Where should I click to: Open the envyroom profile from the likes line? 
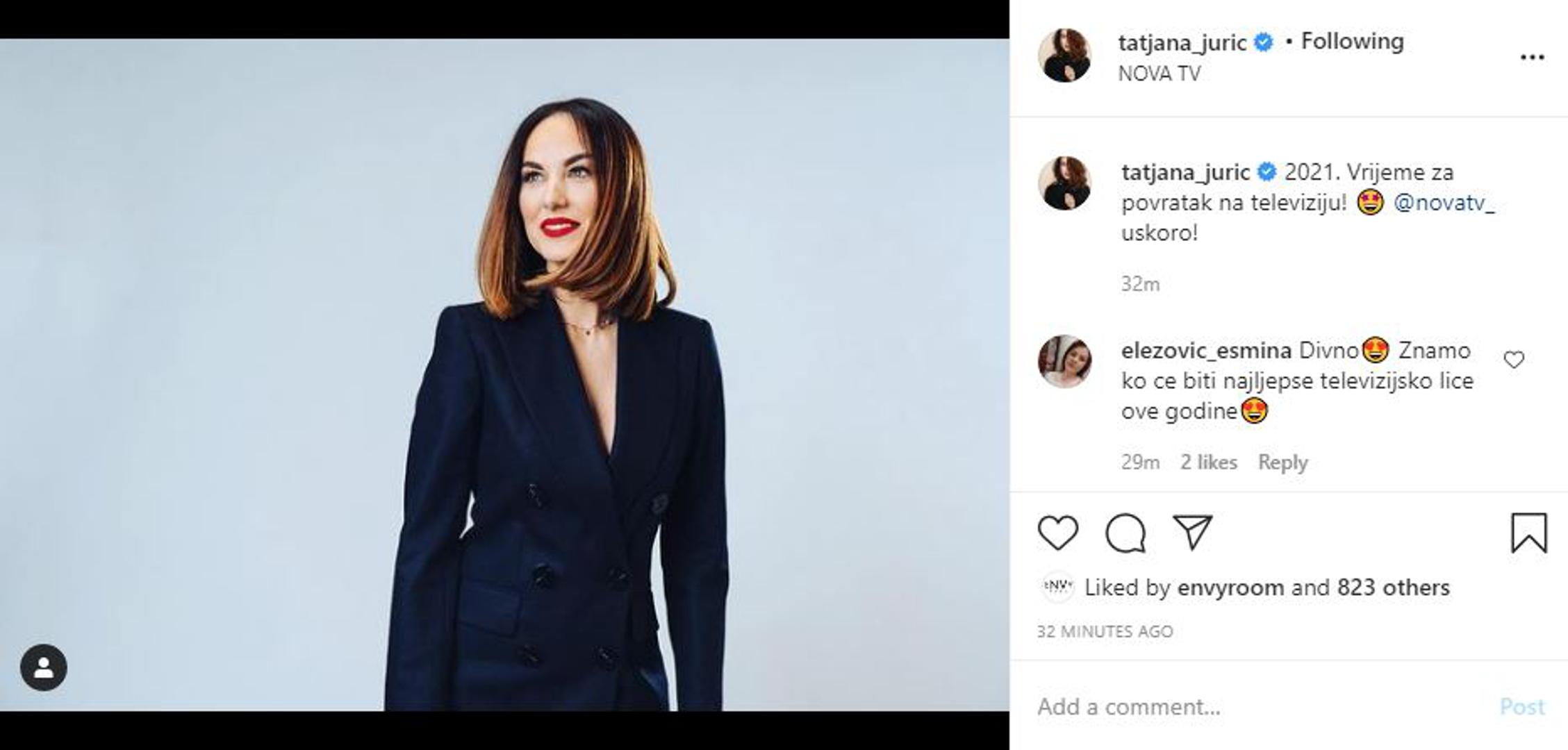pyautogui.click(x=1230, y=588)
